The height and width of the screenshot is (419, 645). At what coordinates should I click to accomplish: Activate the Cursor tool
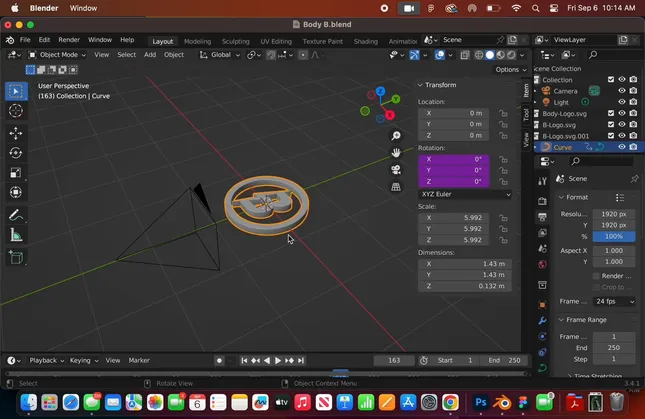coord(16,111)
